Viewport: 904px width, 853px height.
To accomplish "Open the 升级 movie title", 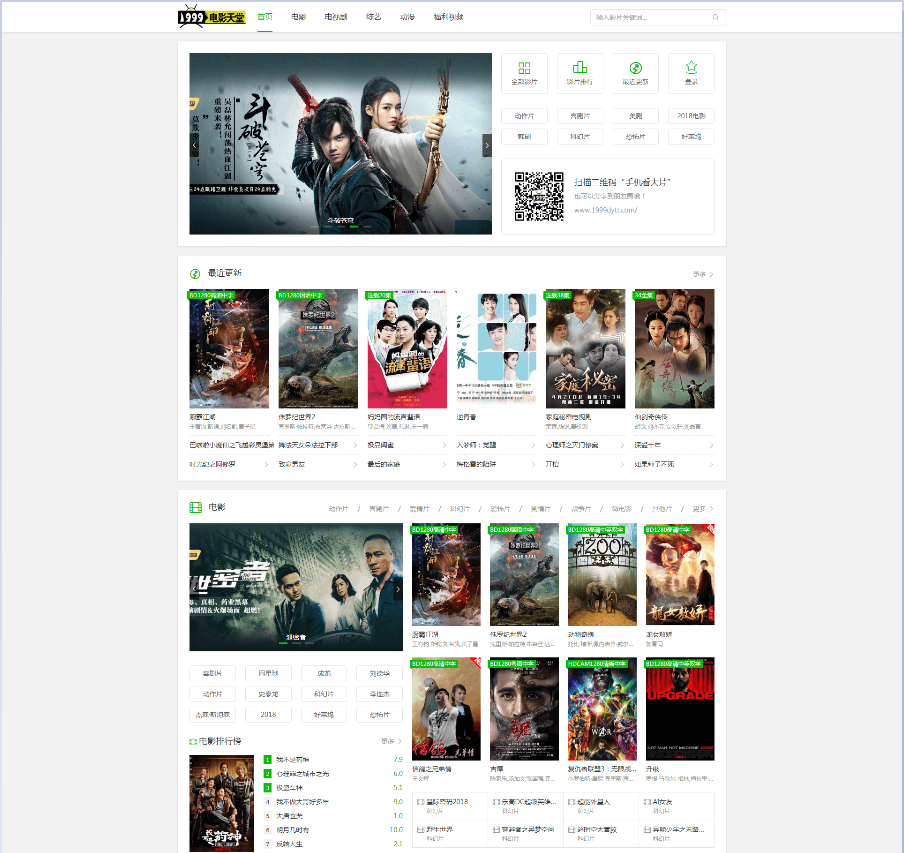I will click(652, 769).
